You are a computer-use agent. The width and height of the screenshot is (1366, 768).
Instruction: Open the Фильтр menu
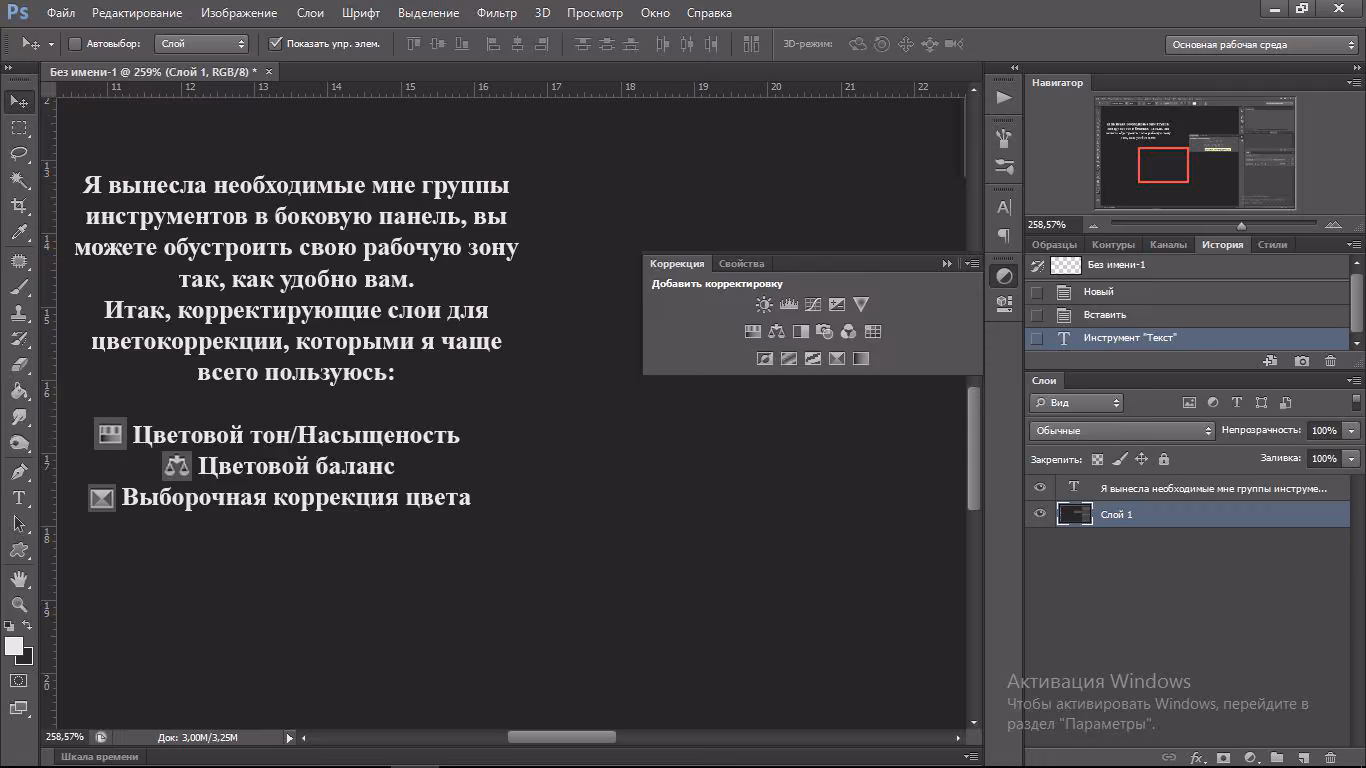[497, 13]
